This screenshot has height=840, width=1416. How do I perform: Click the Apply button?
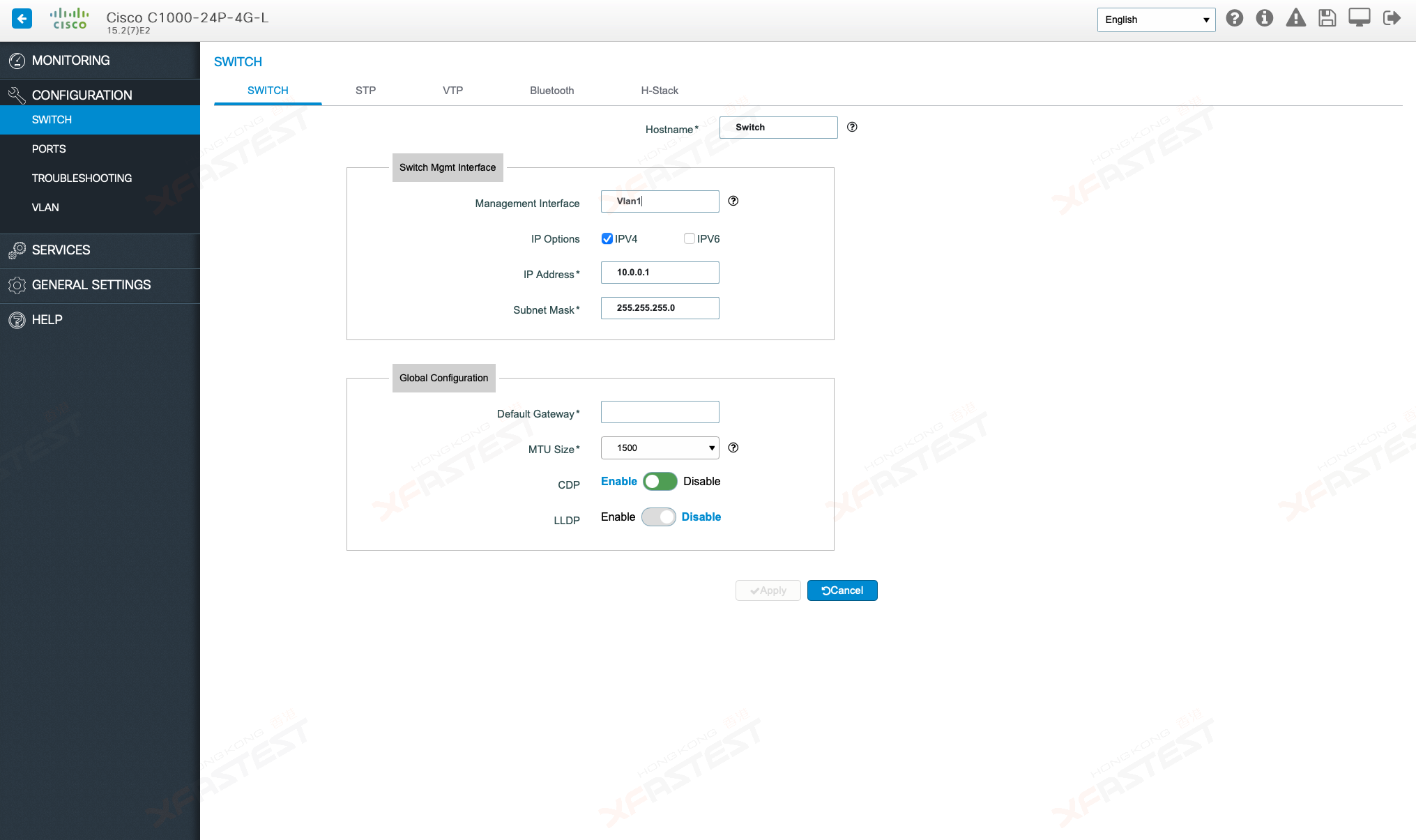[x=768, y=590]
